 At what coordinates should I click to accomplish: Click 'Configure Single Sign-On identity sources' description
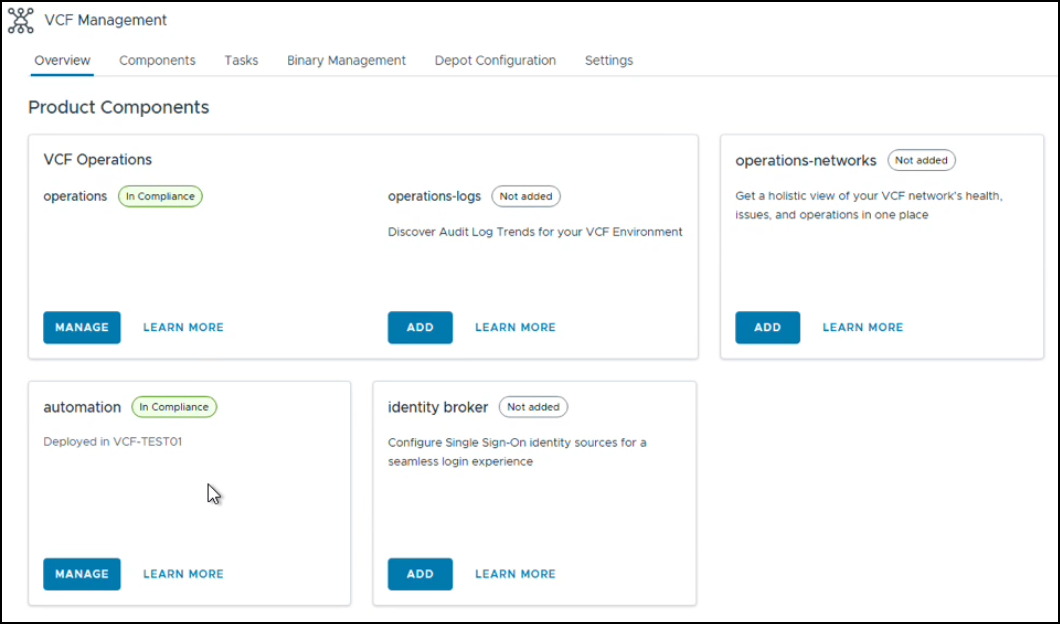point(517,452)
